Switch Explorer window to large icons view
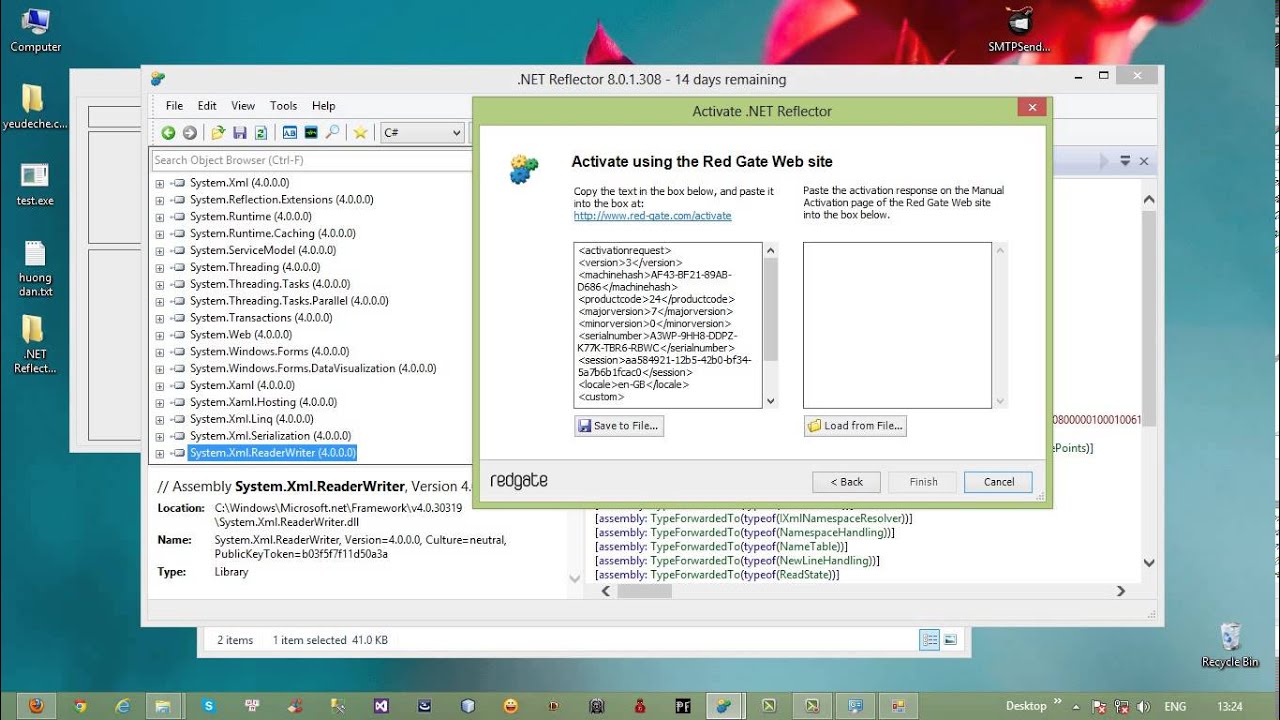Screen dimensions: 1280x720 (x=950, y=640)
